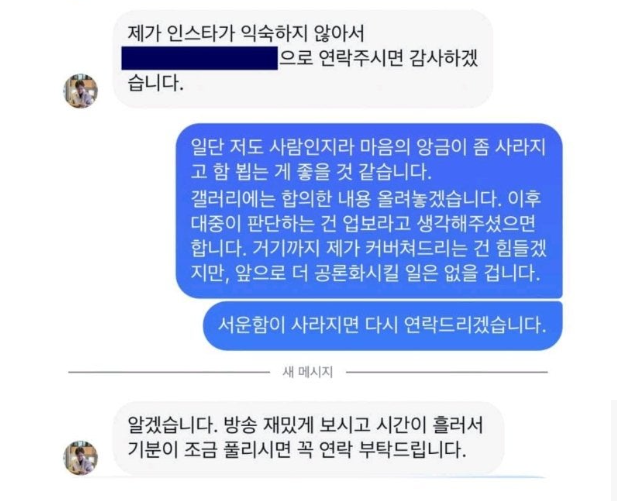The width and height of the screenshot is (617, 501).
Task: Tap the line 합니다. 거기까지 제가 커버쳐드리는
Action: point(368,249)
